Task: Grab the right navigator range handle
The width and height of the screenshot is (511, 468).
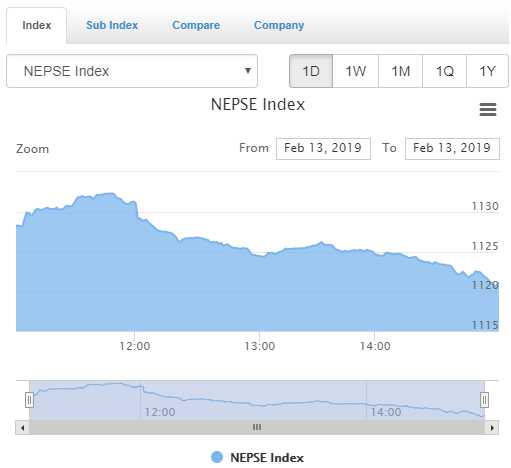Action: 484,400
